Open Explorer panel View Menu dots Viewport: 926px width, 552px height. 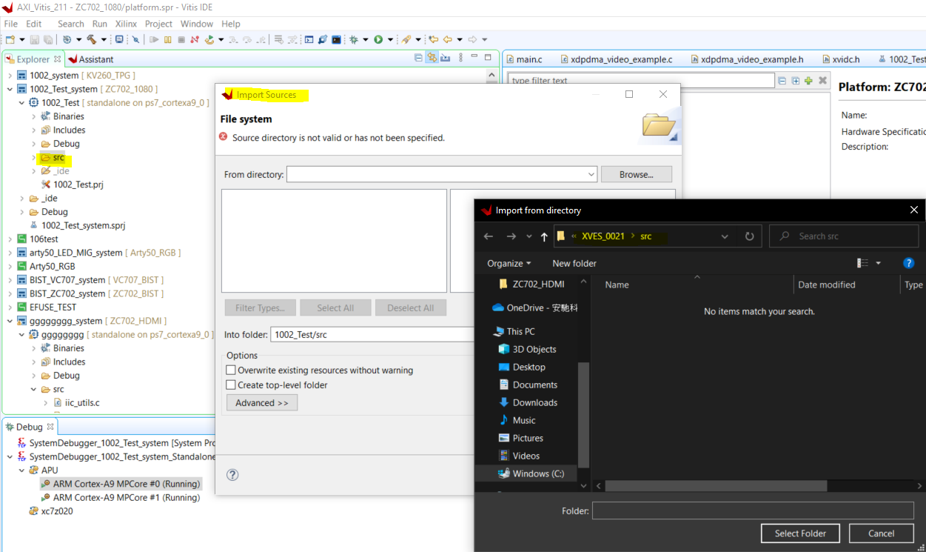[461, 58]
